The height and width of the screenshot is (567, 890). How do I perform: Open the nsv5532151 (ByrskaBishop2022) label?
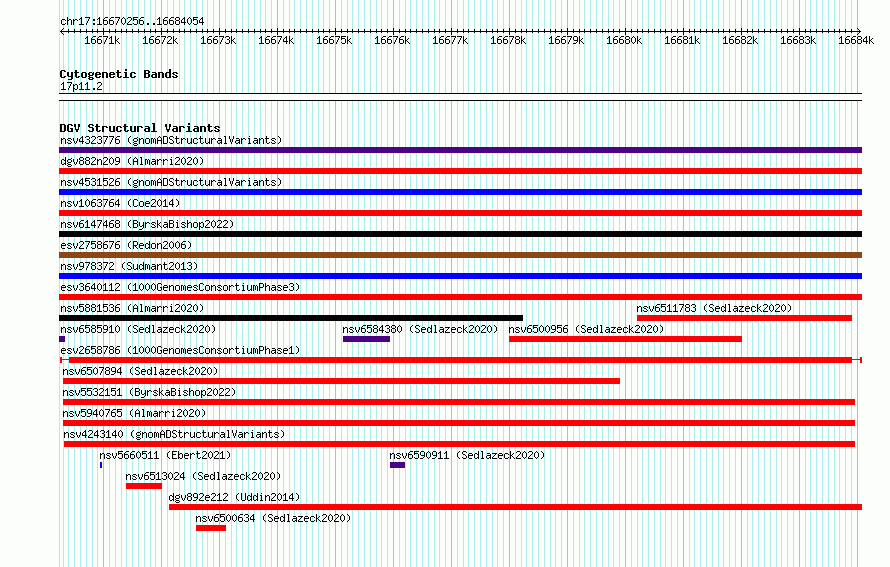pos(149,392)
